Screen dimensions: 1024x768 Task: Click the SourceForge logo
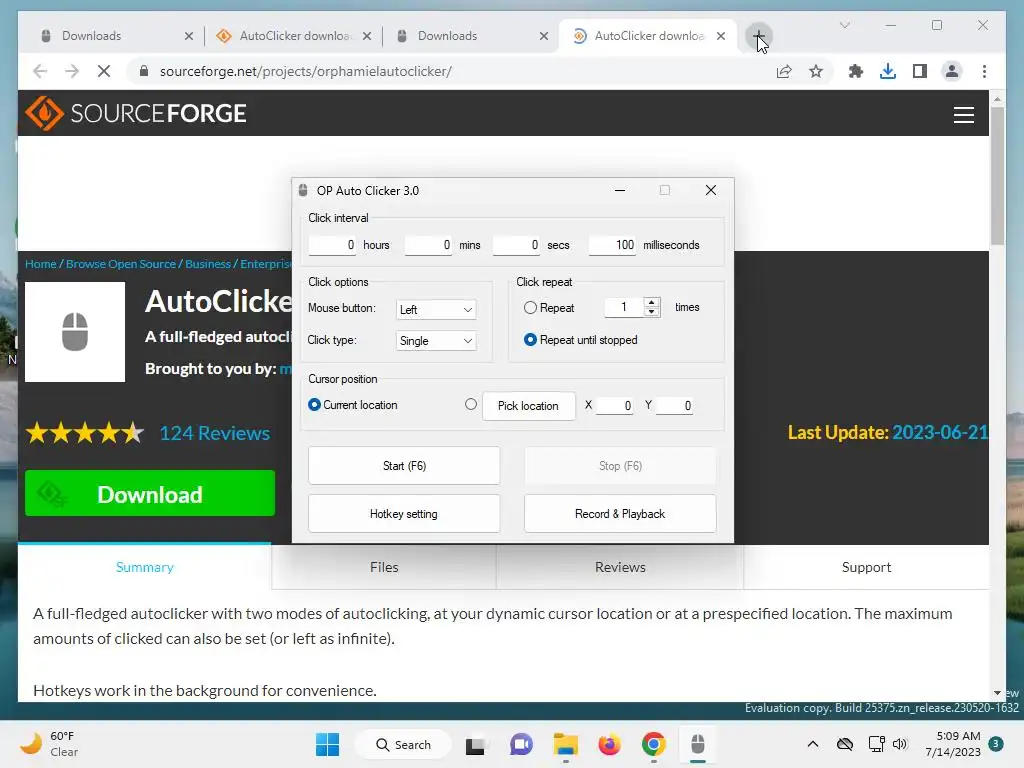136,114
